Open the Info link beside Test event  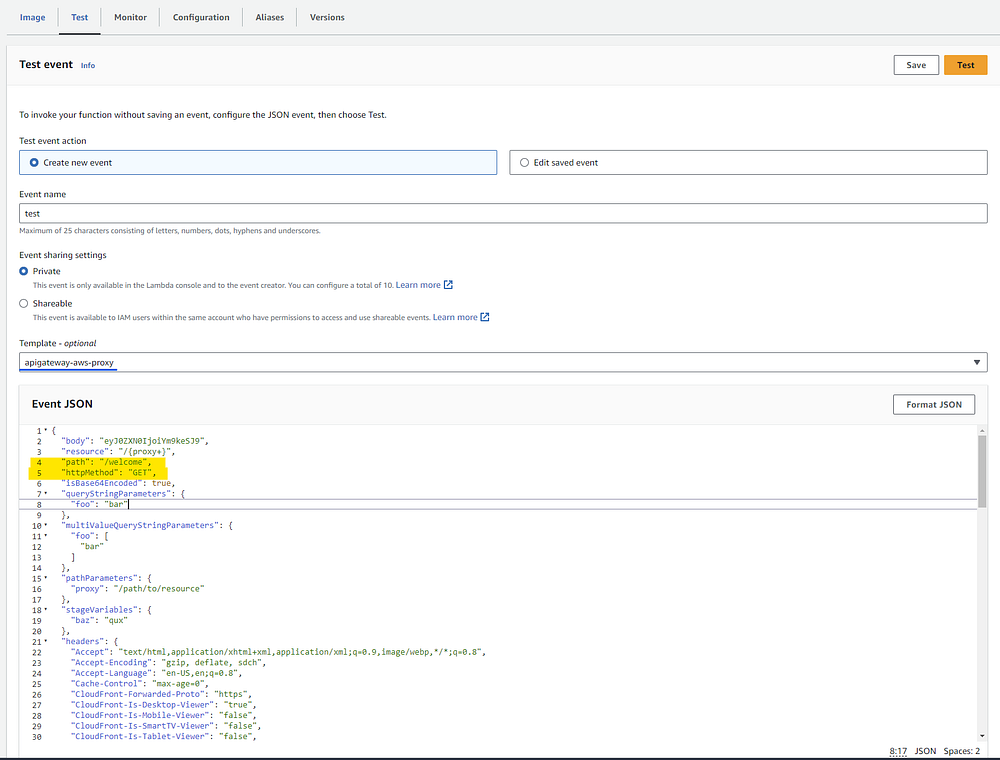pyautogui.click(x=88, y=66)
